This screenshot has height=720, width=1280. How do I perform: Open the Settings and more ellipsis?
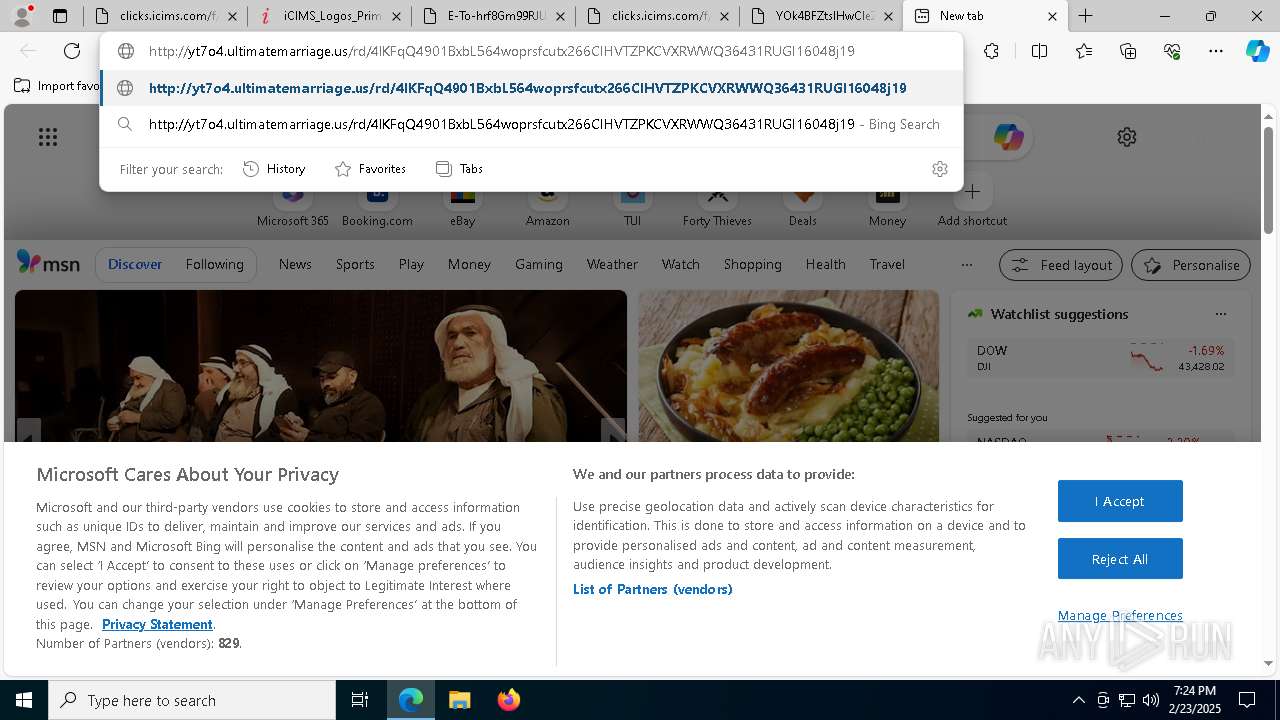(1216, 51)
